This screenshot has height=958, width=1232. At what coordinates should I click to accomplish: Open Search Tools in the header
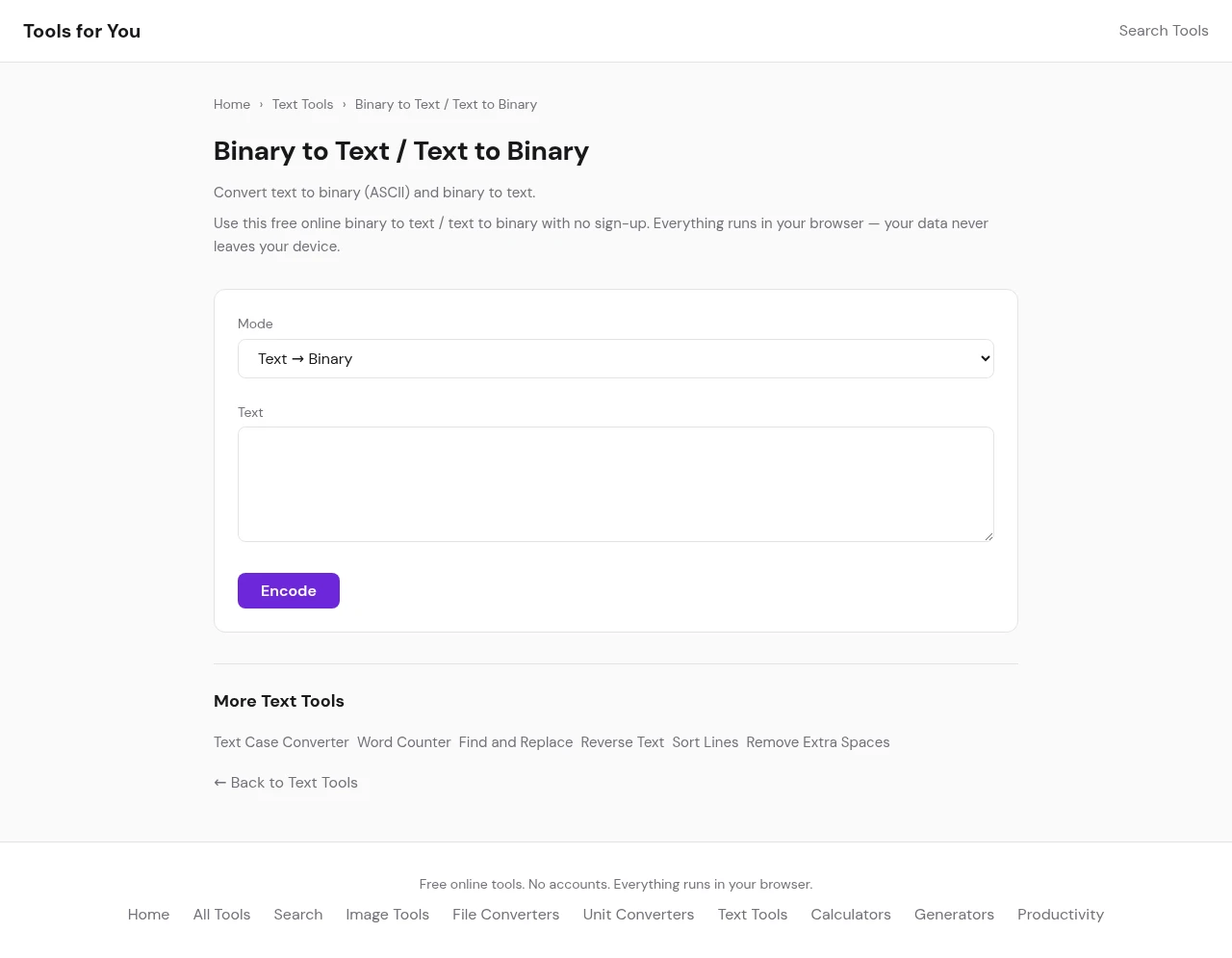pos(1163,31)
